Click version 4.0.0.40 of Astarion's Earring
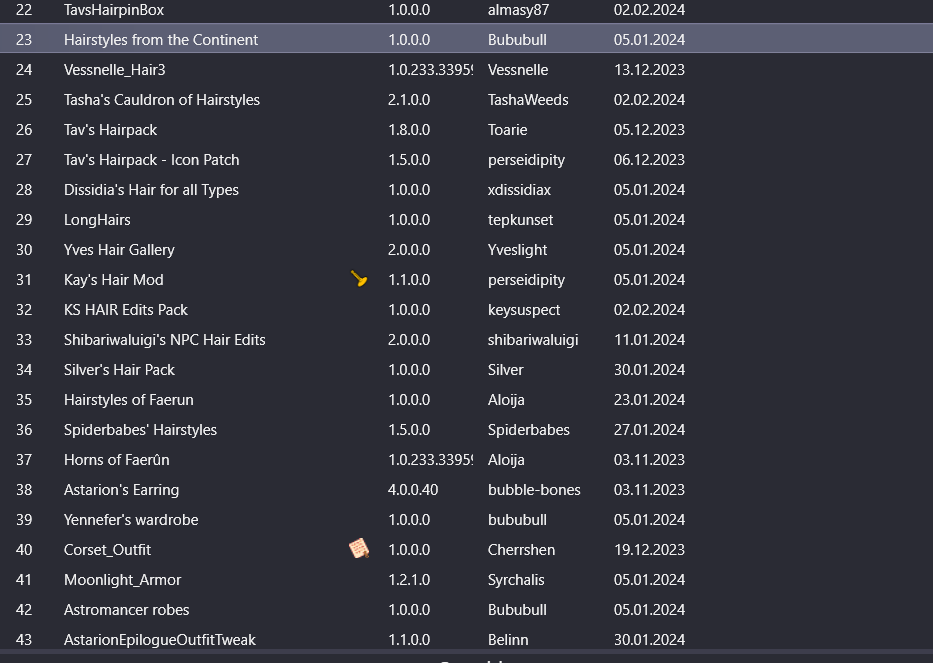Viewport: 933px width, 663px height. (413, 490)
